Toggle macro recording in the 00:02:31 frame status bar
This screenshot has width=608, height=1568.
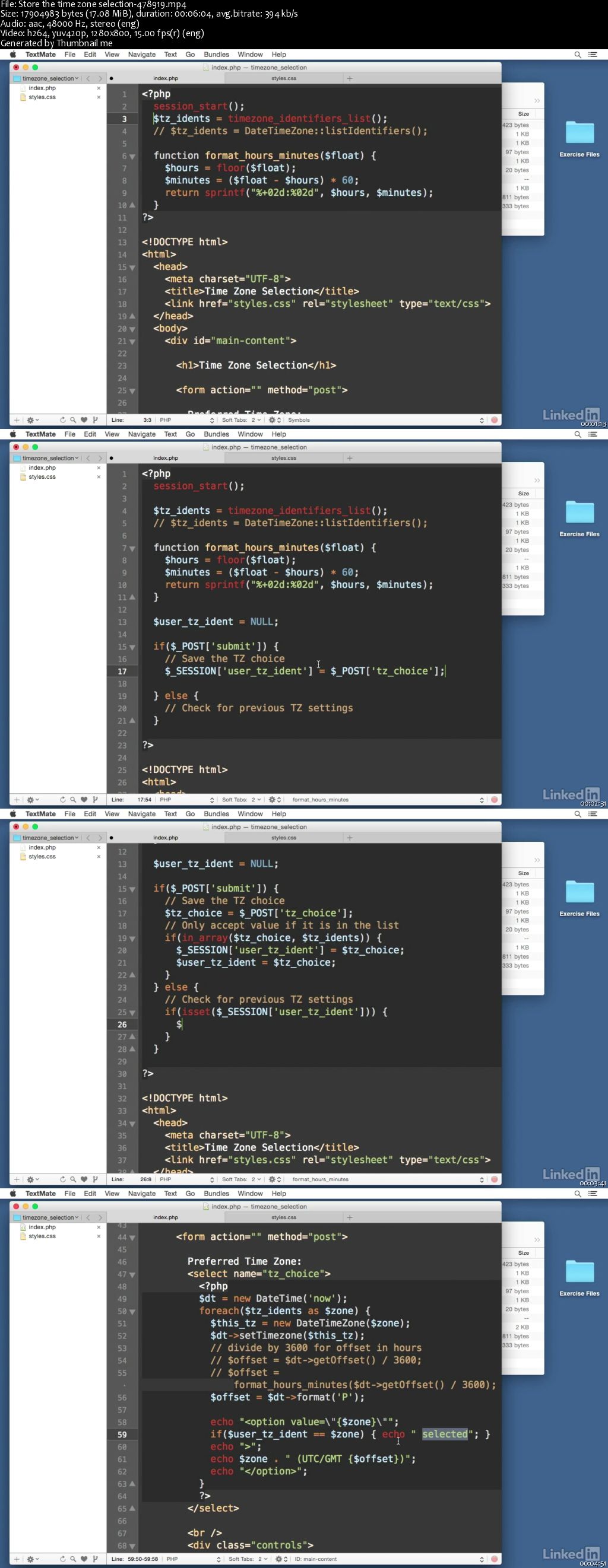click(x=494, y=800)
